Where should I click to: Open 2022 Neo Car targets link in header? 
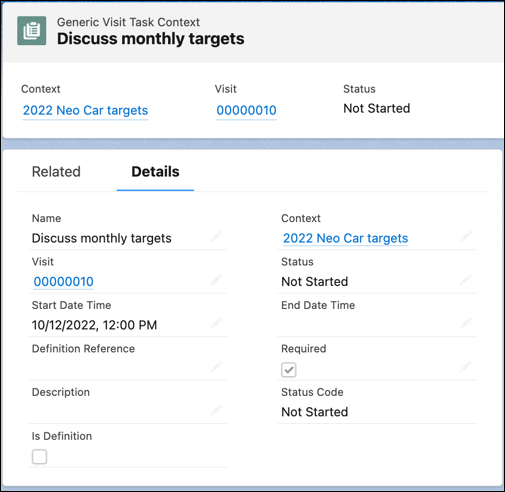[85, 110]
